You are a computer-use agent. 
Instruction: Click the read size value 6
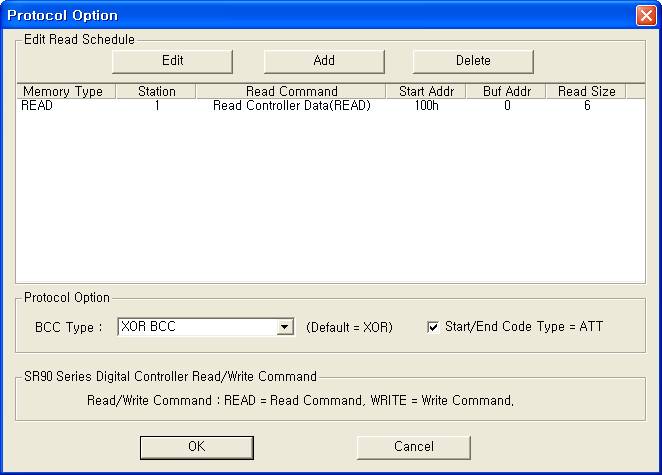(x=587, y=105)
